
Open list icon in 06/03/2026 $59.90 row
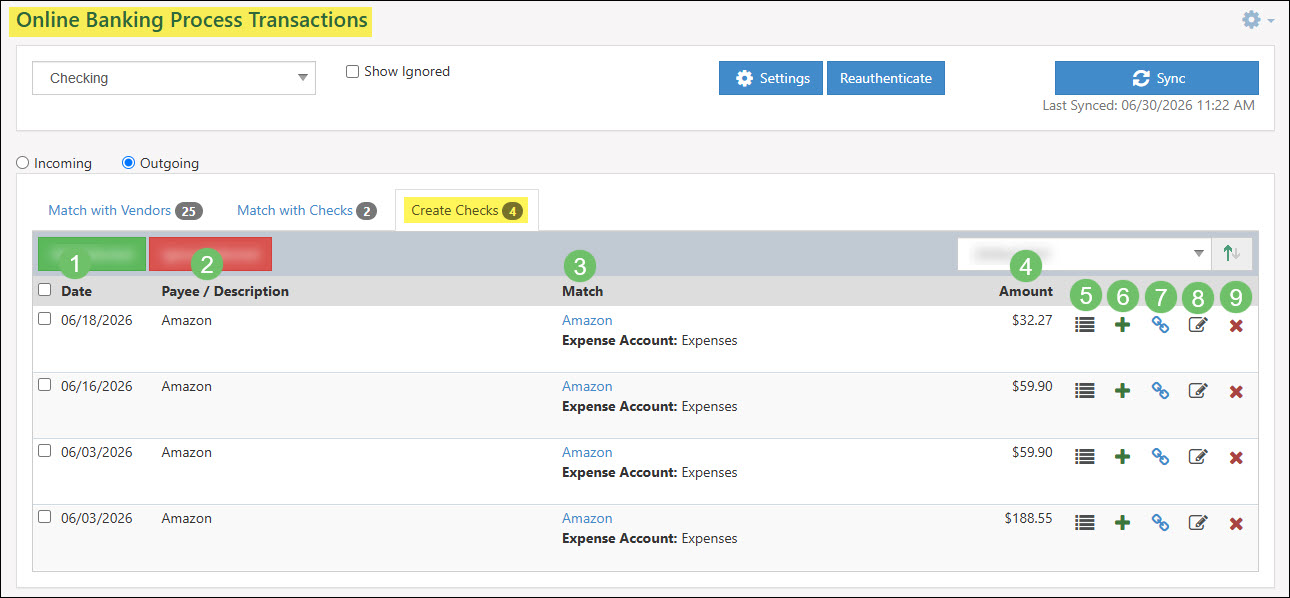tap(1085, 457)
